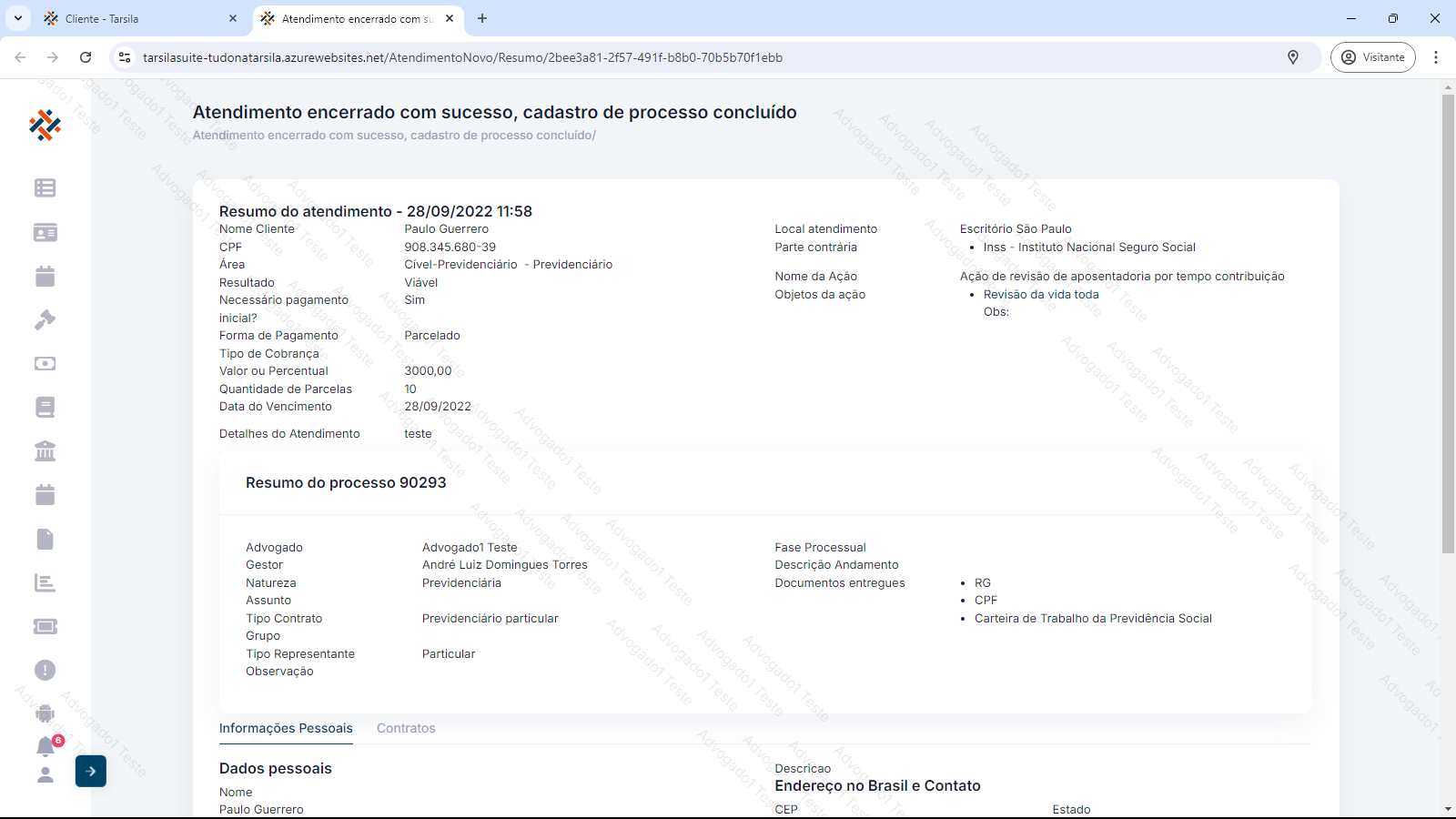1456x819 pixels.
Task: Click the Tarsila logo at the sidebar top
Action: [45, 125]
